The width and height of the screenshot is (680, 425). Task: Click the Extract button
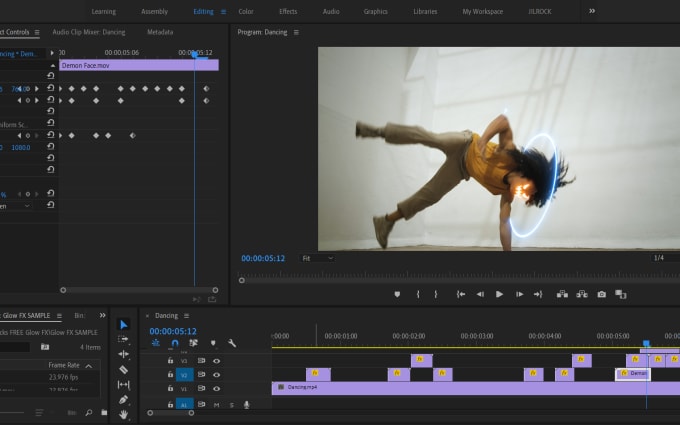pyautogui.click(x=582, y=294)
